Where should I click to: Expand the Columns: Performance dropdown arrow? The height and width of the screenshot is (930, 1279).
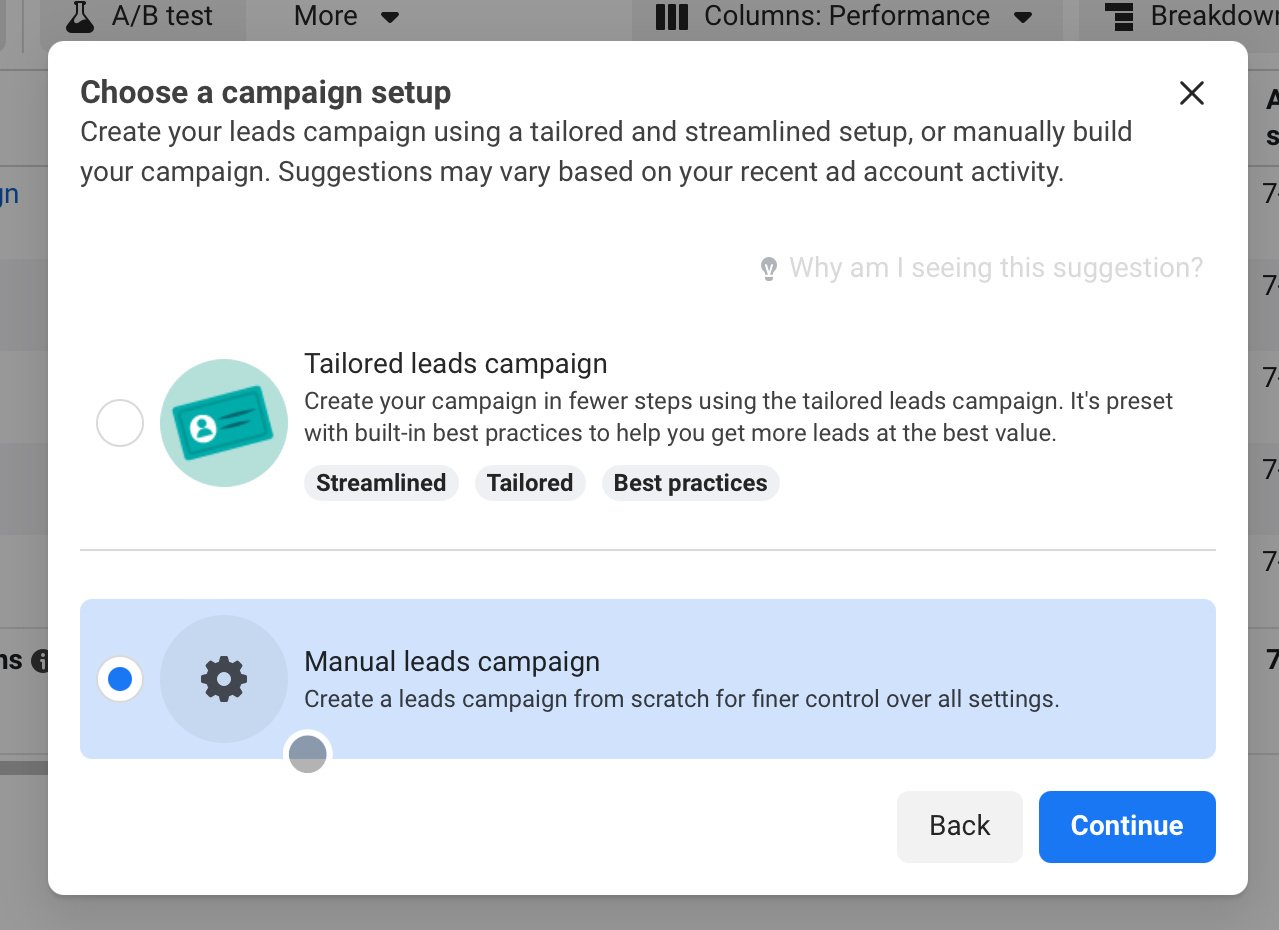click(x=1022, y=17)
